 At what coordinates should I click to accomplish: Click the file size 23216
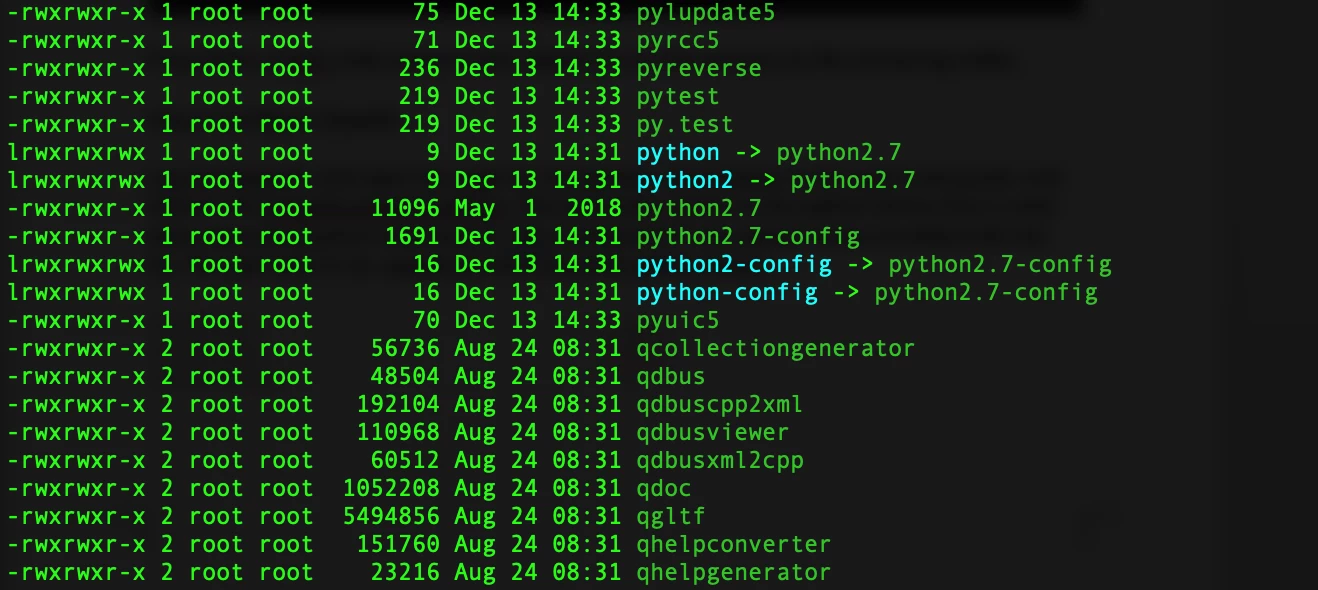coord(406,573)
